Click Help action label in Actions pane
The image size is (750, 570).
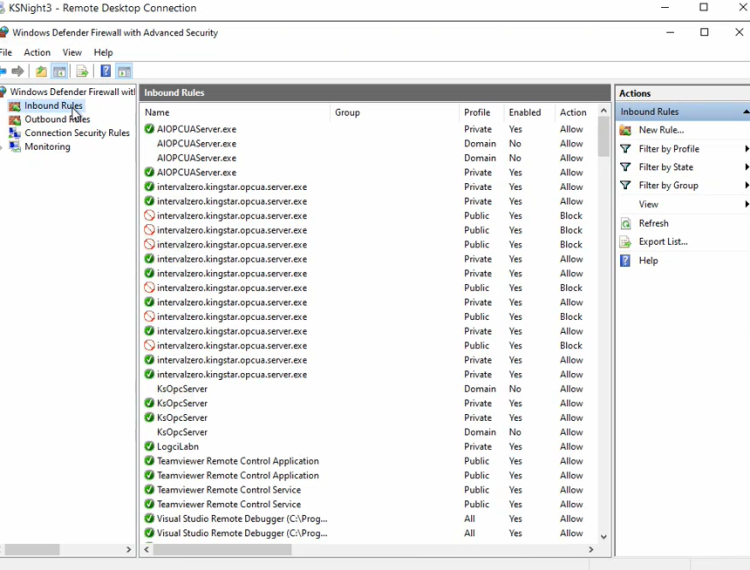click(649, 261)
